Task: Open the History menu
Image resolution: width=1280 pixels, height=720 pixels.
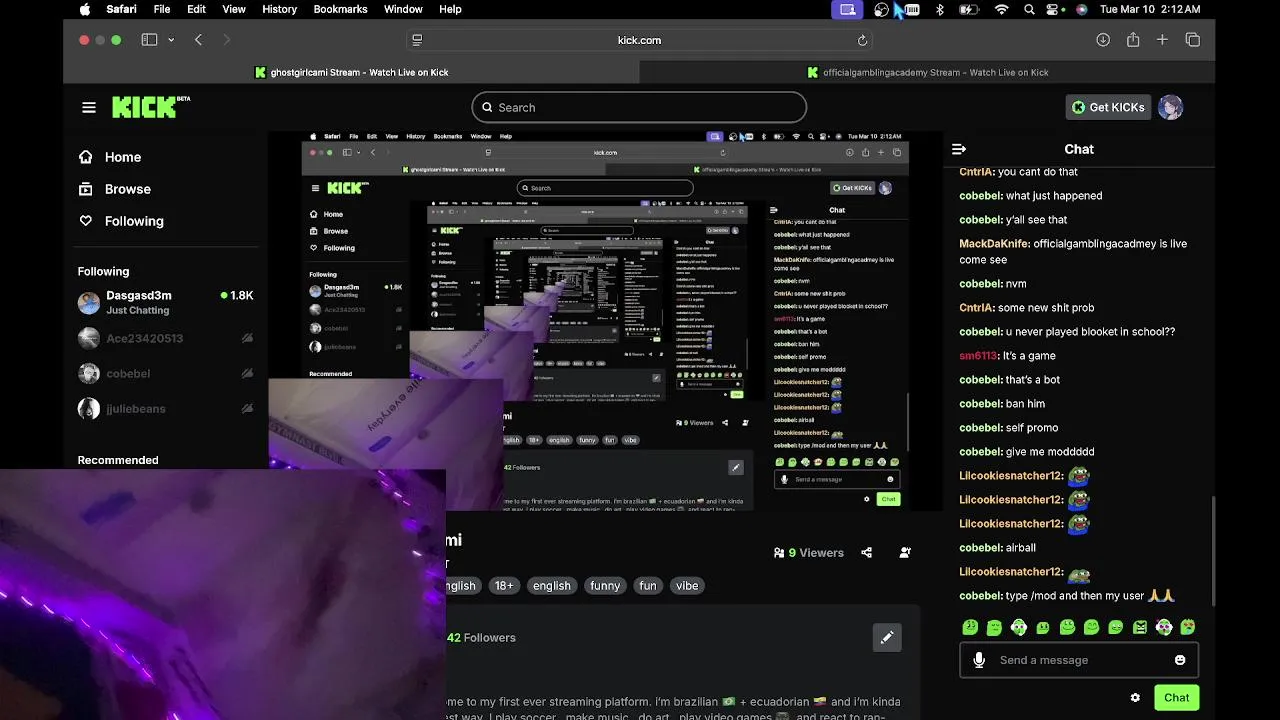Action: (x=279, y=9)
